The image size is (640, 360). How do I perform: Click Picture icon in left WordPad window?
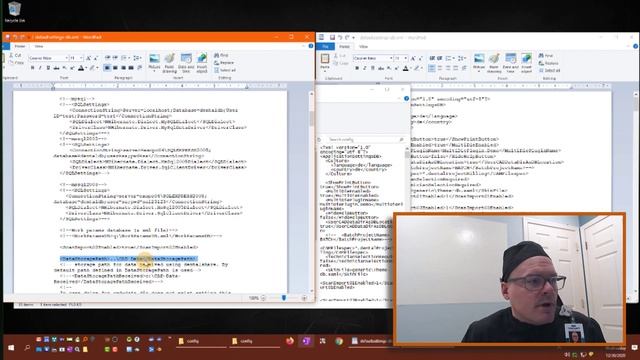click(x=154, y=62)
